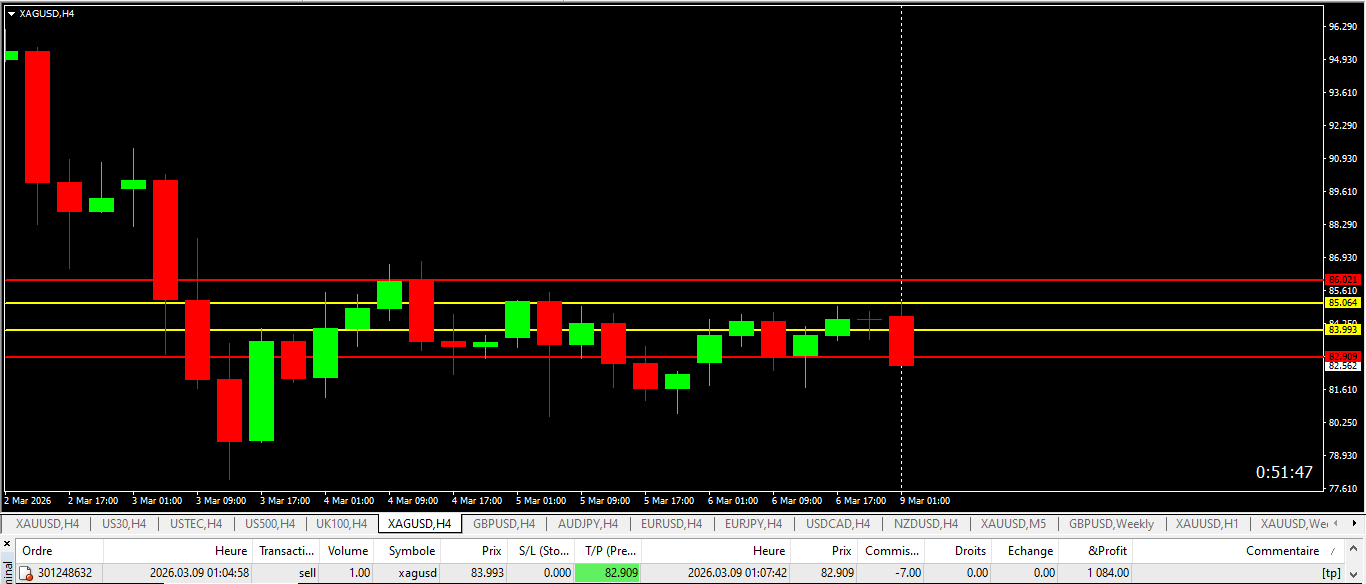Select the USDCAD,H4 chart tab
Image resolution: width=1366 pixels, height=584 pixels.
coord(838,524)
